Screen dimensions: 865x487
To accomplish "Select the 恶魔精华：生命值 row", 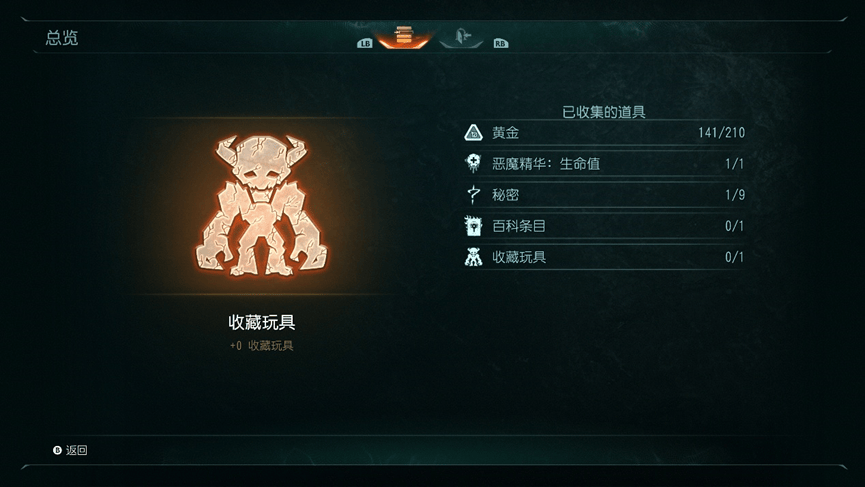I will (605, 163).
